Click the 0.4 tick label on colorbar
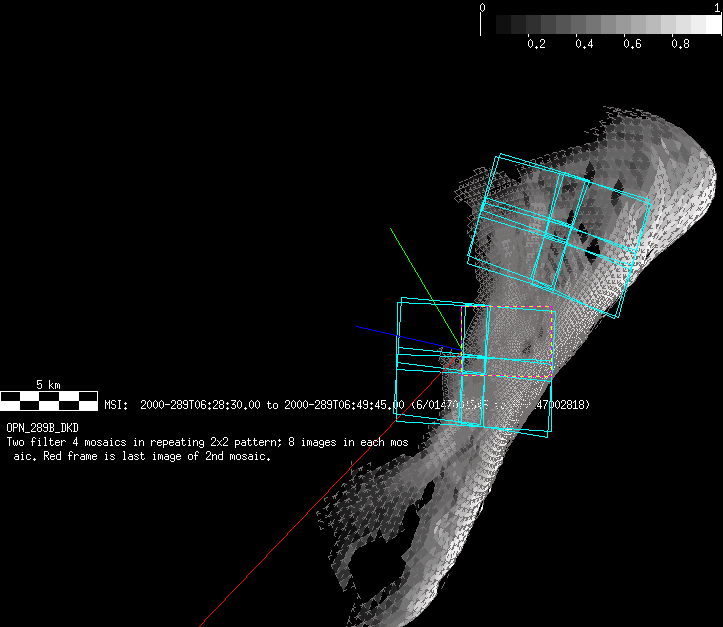The image size is (723, 627). 584,45
